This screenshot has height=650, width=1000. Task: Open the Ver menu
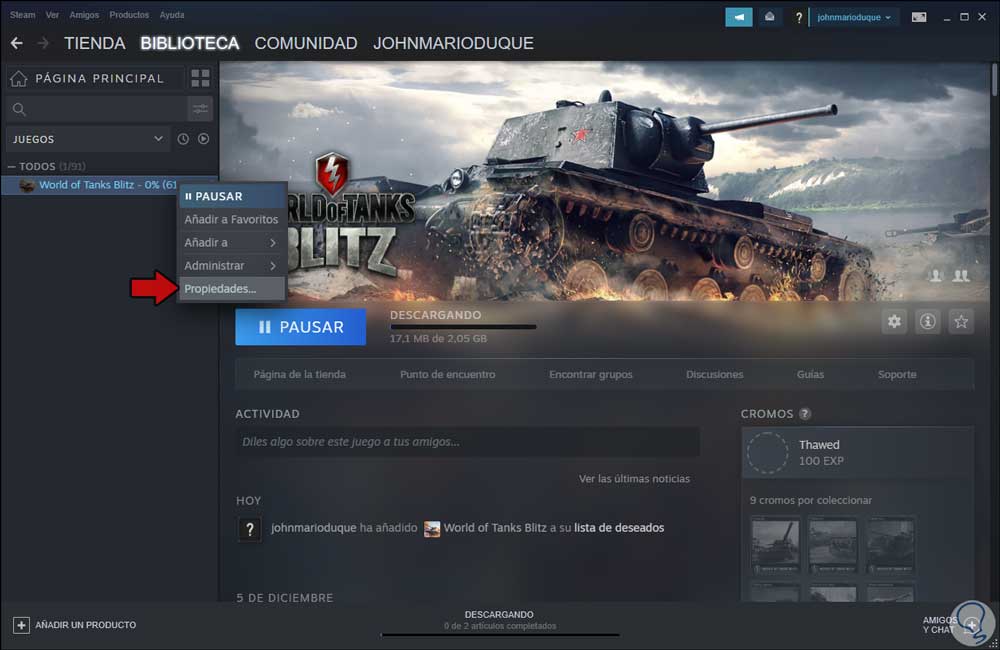(52, 15)
